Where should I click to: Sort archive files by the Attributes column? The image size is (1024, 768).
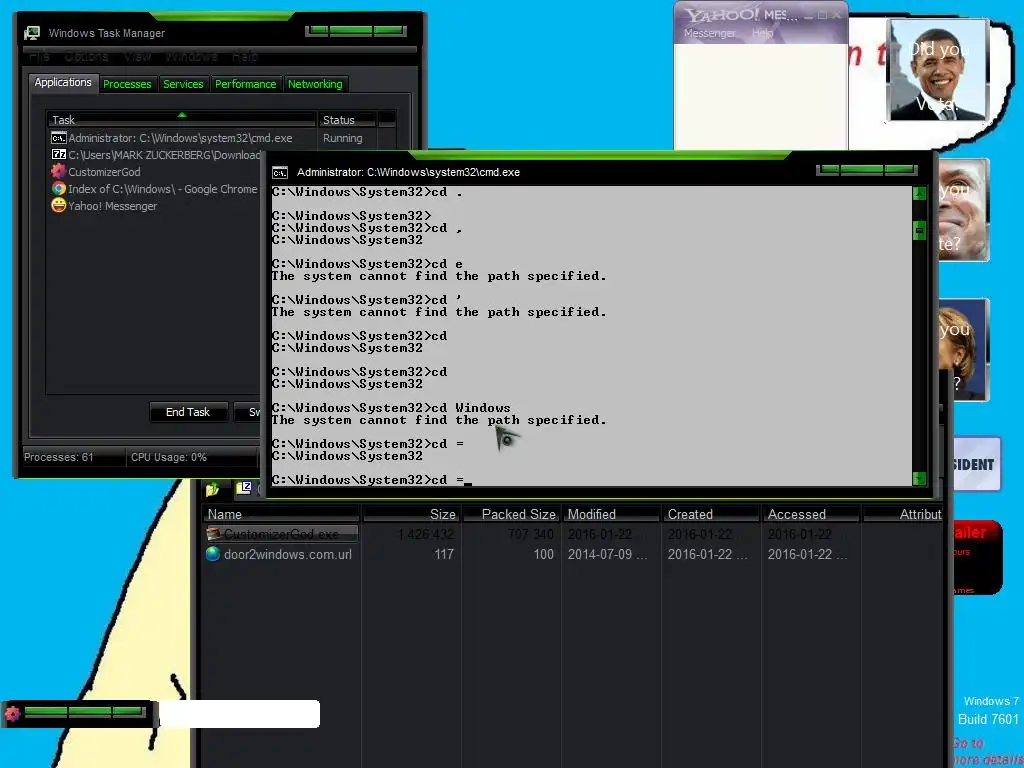click(903, 514)
